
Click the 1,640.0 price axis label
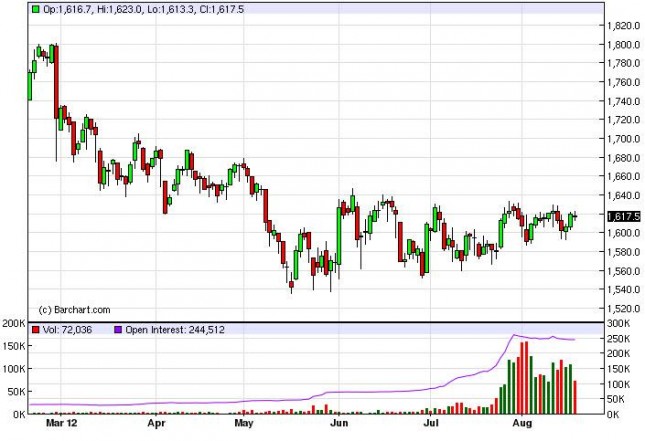point(624,195)
